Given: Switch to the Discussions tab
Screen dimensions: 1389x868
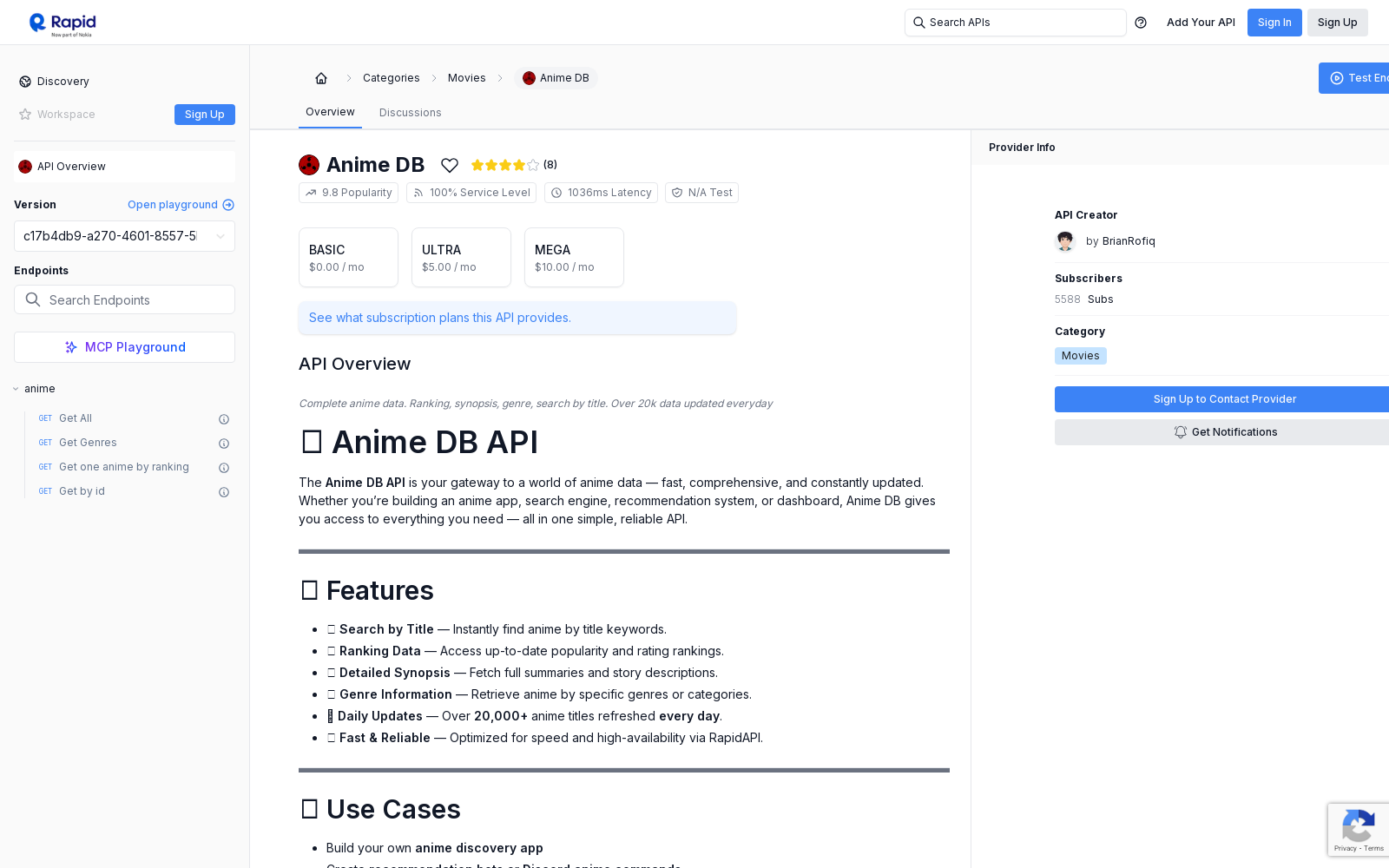Looking at the screenshot, I should coord(411,113).
